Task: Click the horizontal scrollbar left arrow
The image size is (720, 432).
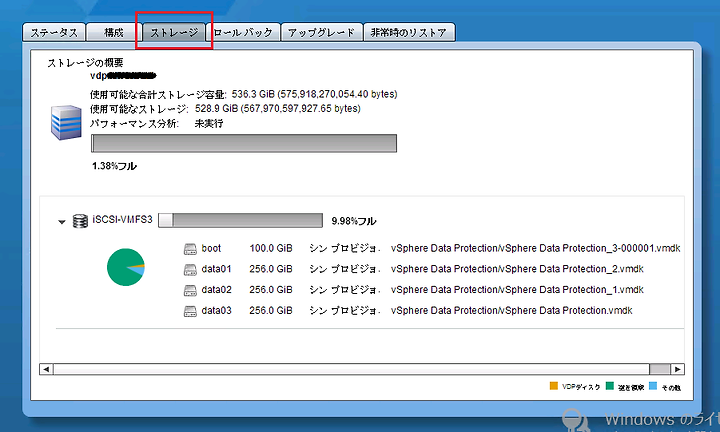Action: [46, 369]
